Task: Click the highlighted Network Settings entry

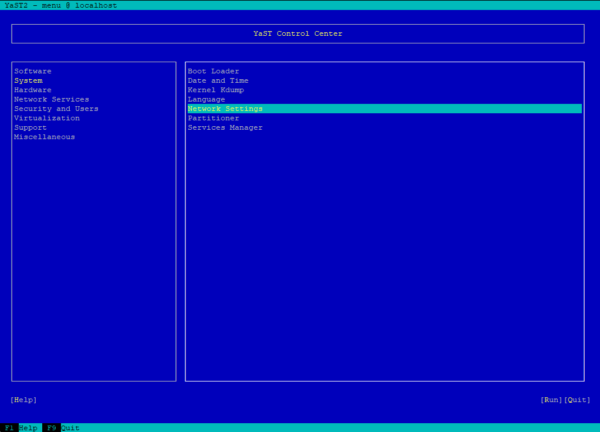Action: [x=225, y=108]
